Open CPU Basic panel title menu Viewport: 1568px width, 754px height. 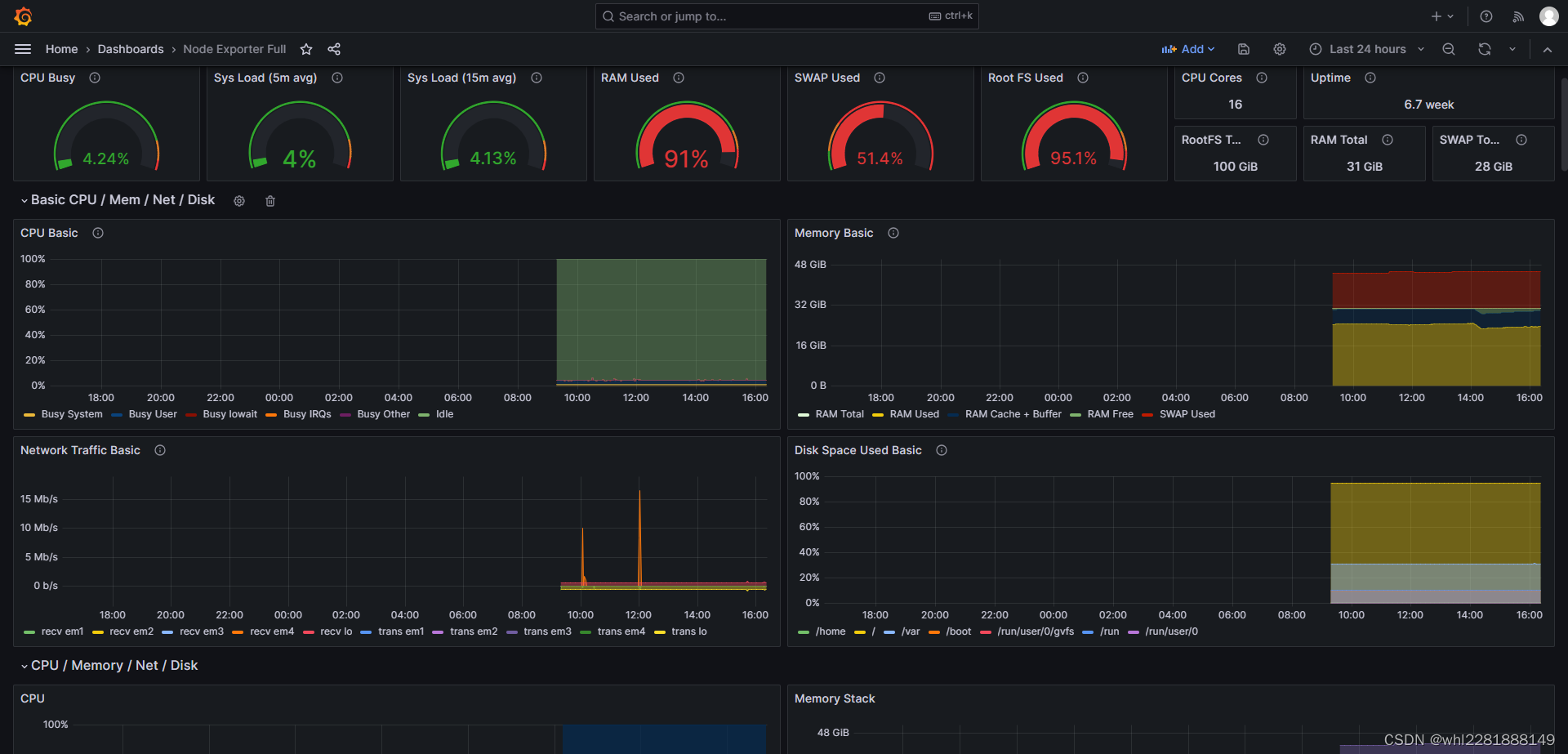point(49,233)
